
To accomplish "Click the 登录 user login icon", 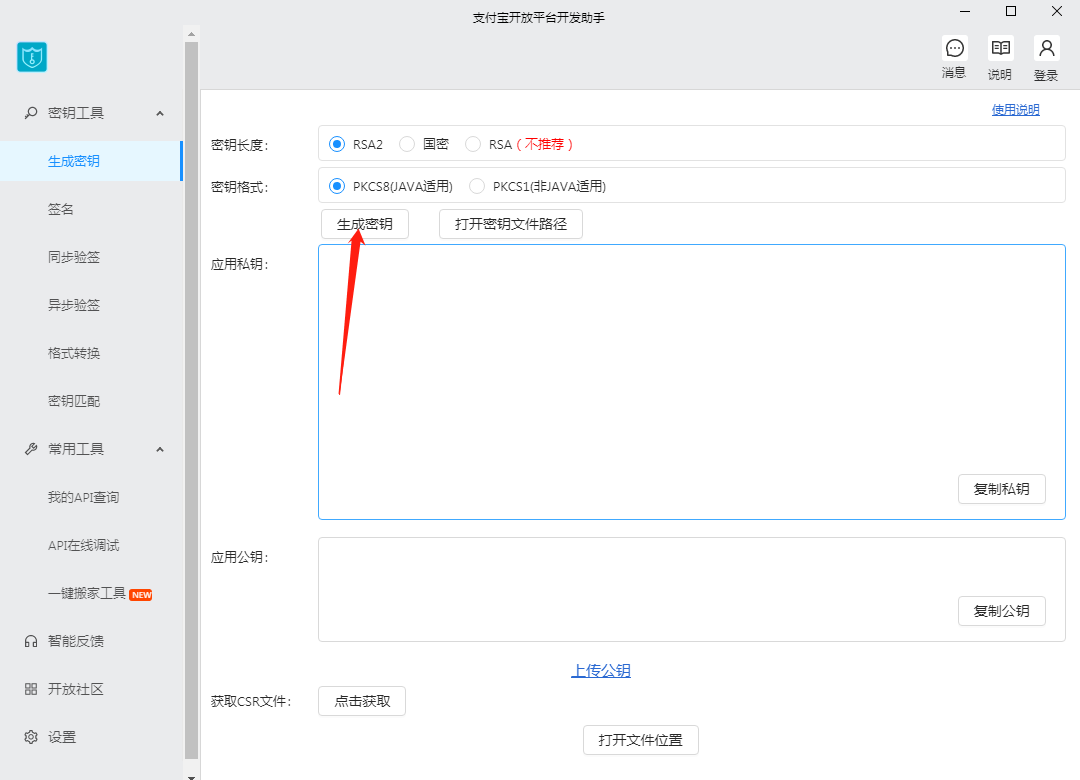I will coord(1046,49).
